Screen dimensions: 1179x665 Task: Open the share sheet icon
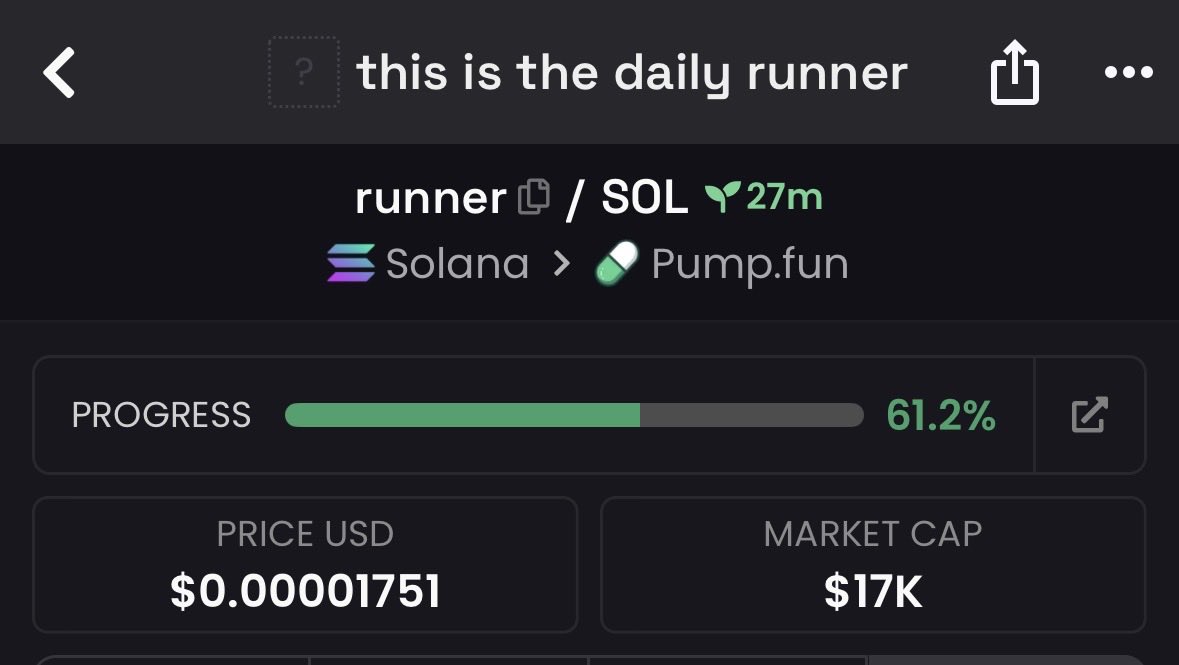(1015, 73)
